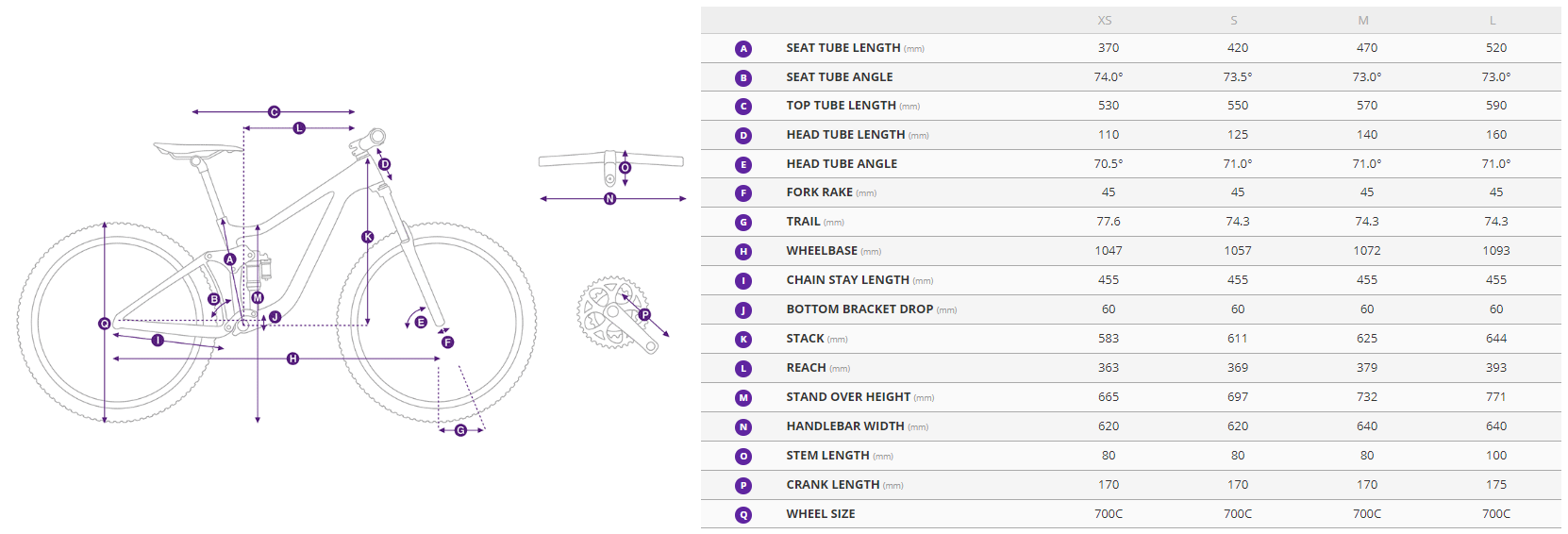1568x534 pixels.
Task: Click the O marker on the handlebar stem drawing
Action: coord(625,168)
